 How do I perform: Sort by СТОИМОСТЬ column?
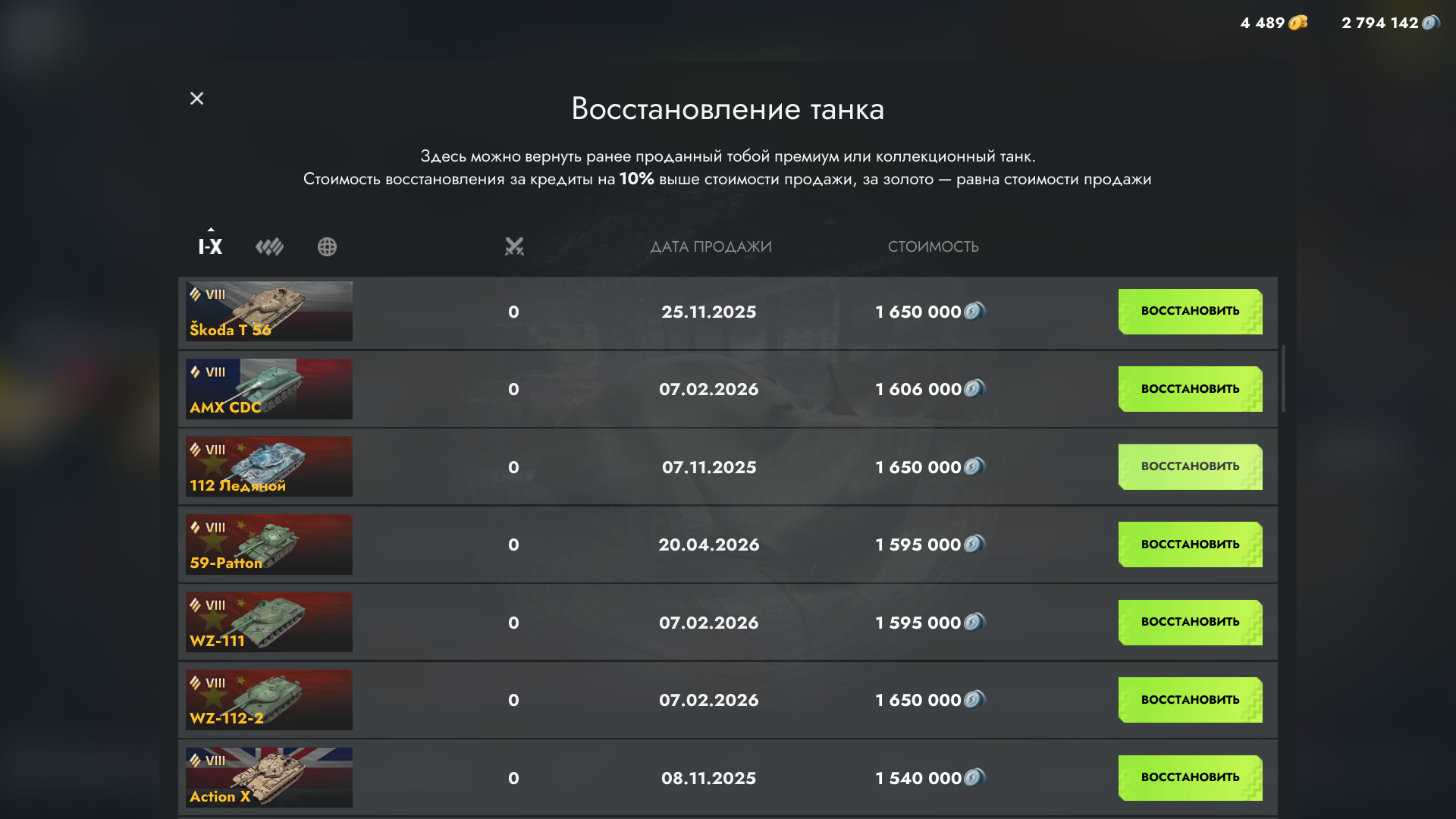point(934,246)
